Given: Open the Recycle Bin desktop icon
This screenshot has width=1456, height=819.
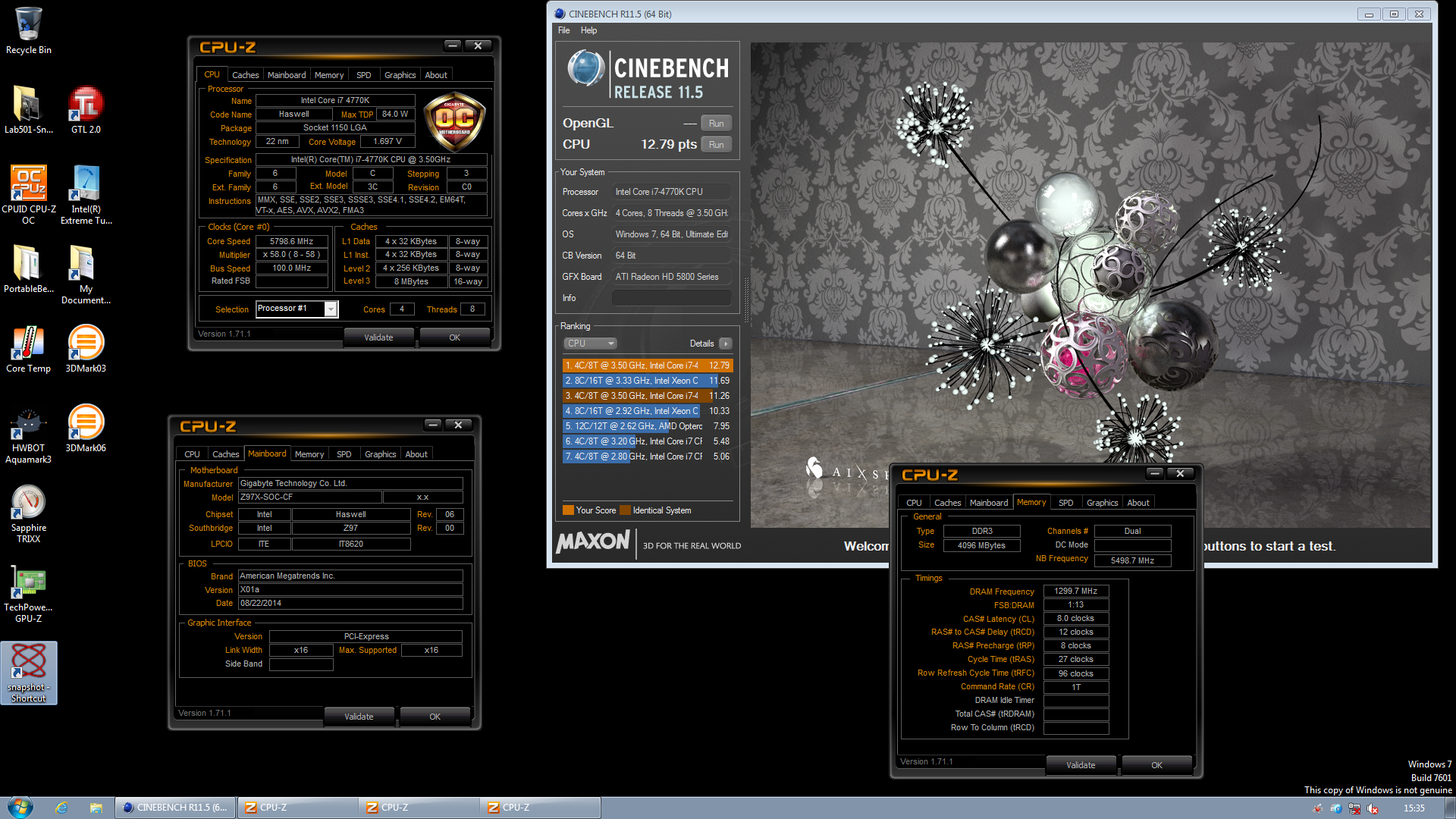Looking at the screenshot, I should (28, 30).
